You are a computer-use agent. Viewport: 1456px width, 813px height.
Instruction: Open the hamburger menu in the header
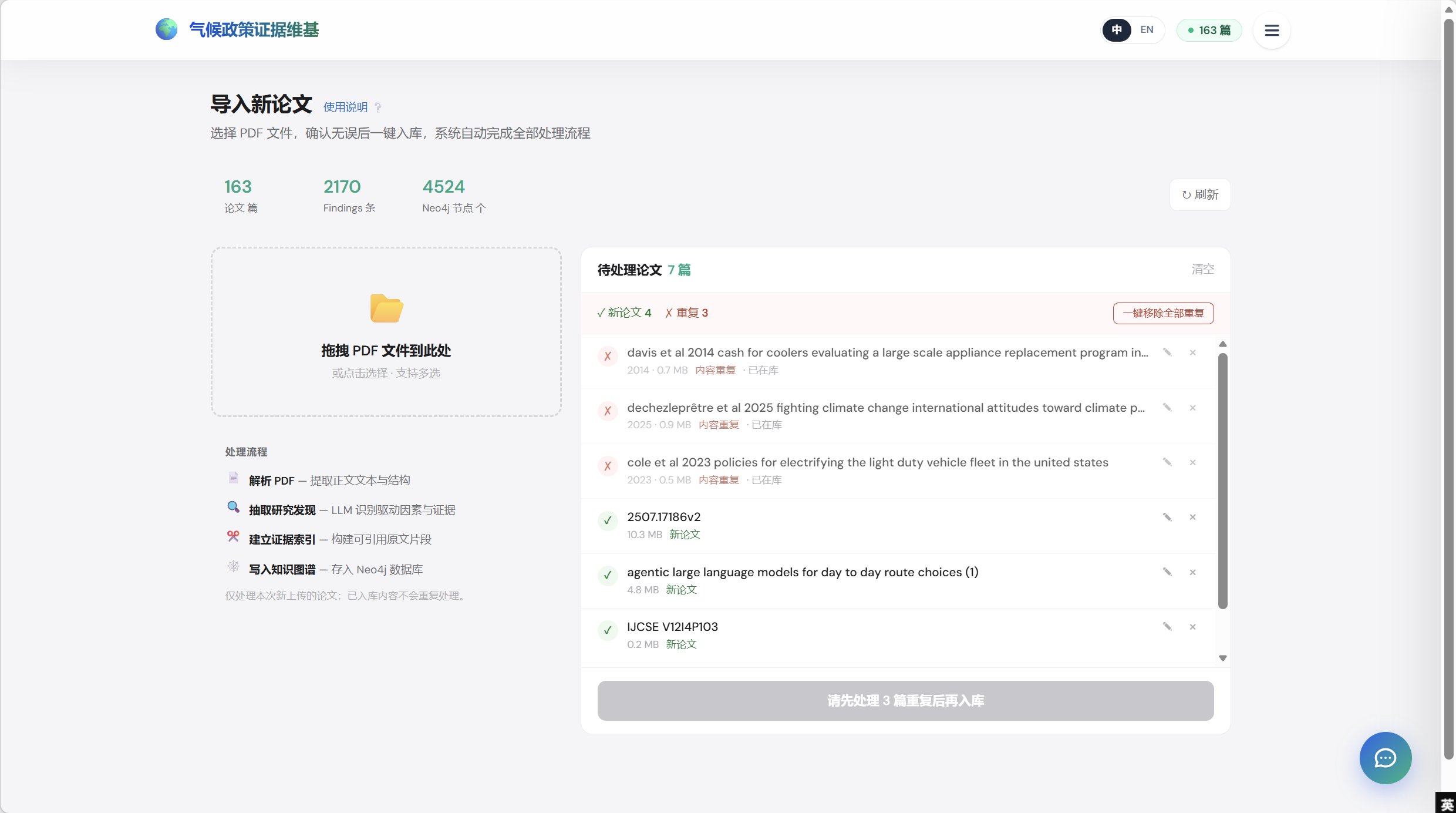click(1272, 30)
